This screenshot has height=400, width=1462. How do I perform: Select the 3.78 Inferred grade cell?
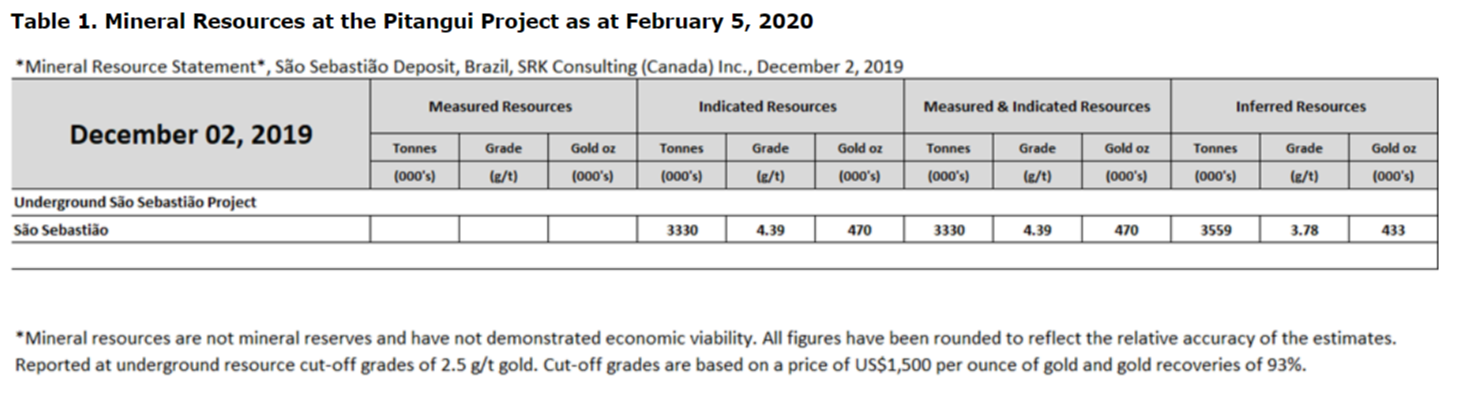1304,230
